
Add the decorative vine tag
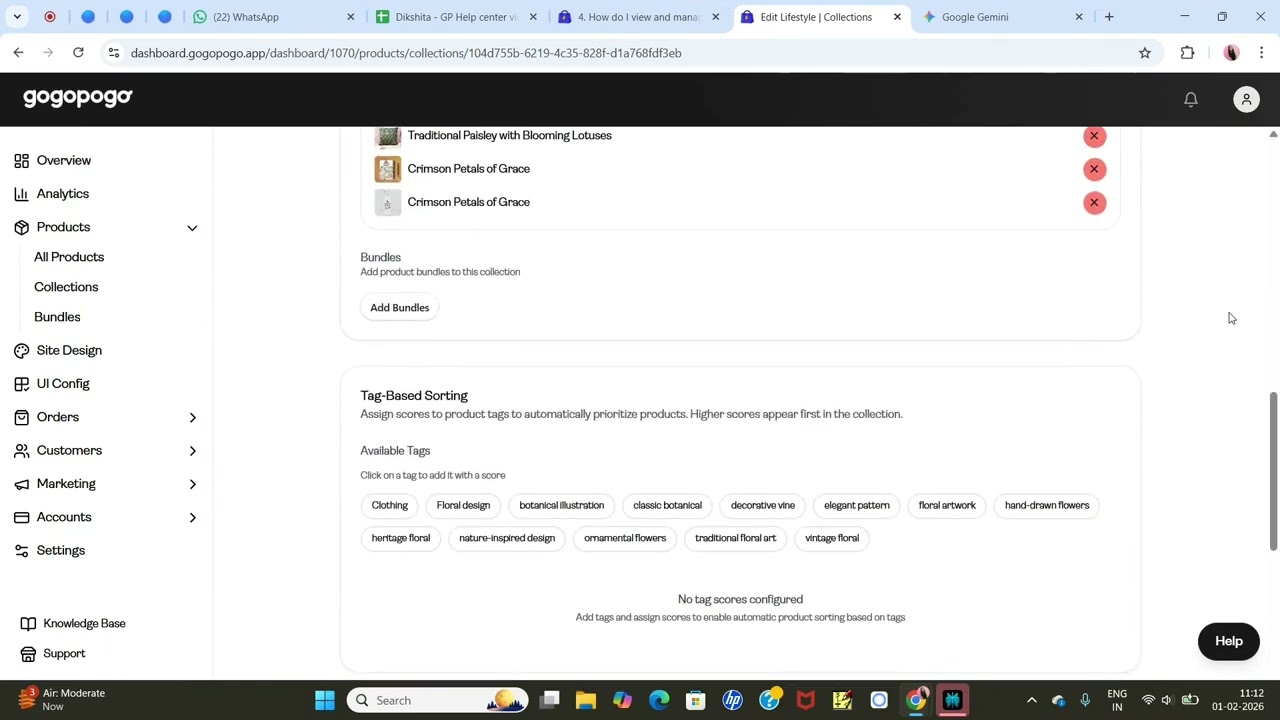tap(763, 505)
